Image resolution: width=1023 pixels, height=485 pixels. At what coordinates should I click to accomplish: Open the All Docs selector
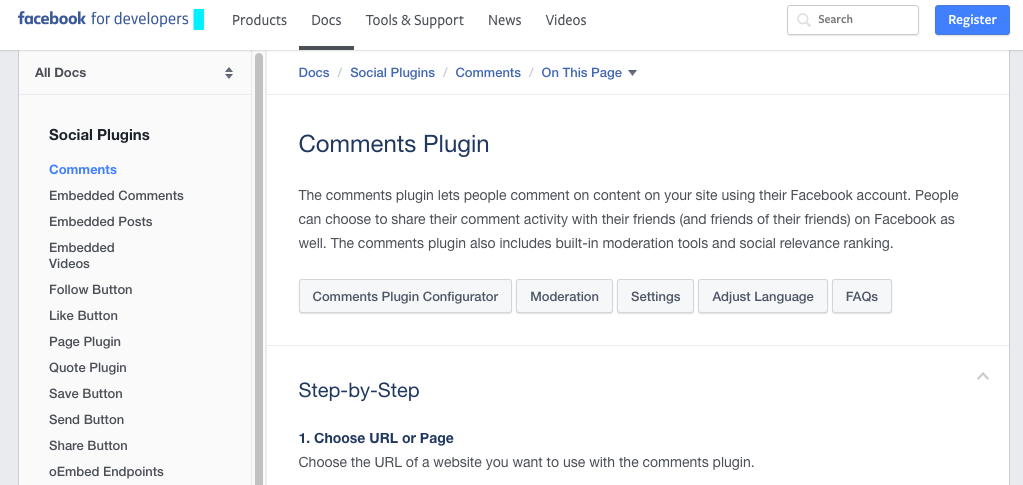tap(134, 72)
